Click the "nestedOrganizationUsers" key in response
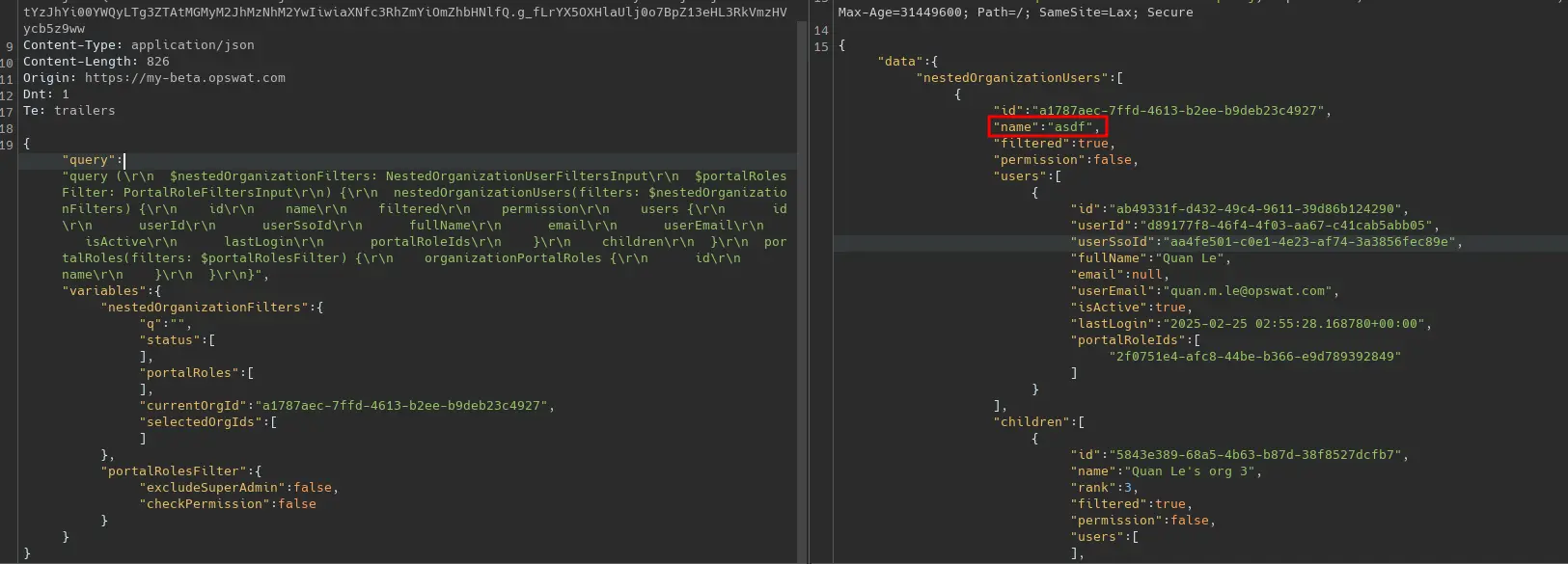 [x=1011, y=78]
